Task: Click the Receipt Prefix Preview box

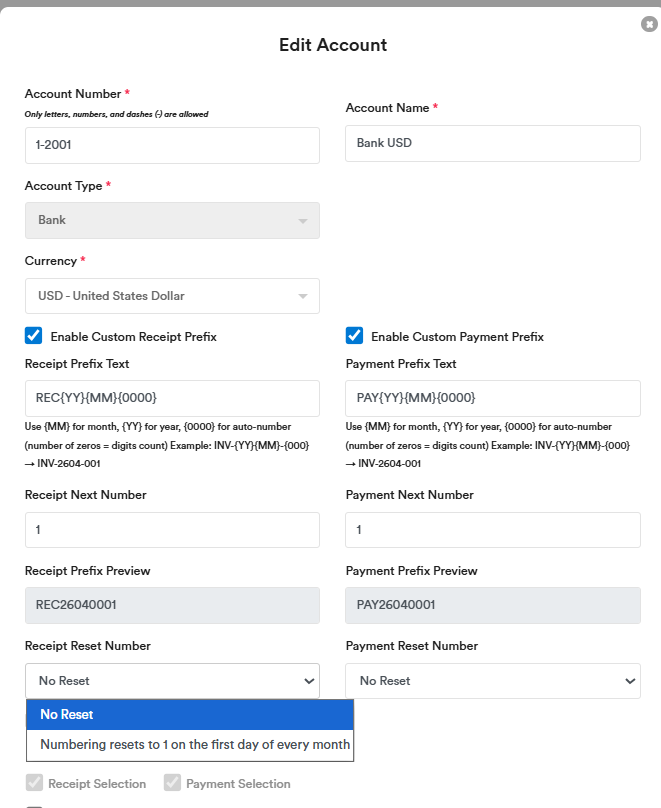Action: (x=172, y=606)
